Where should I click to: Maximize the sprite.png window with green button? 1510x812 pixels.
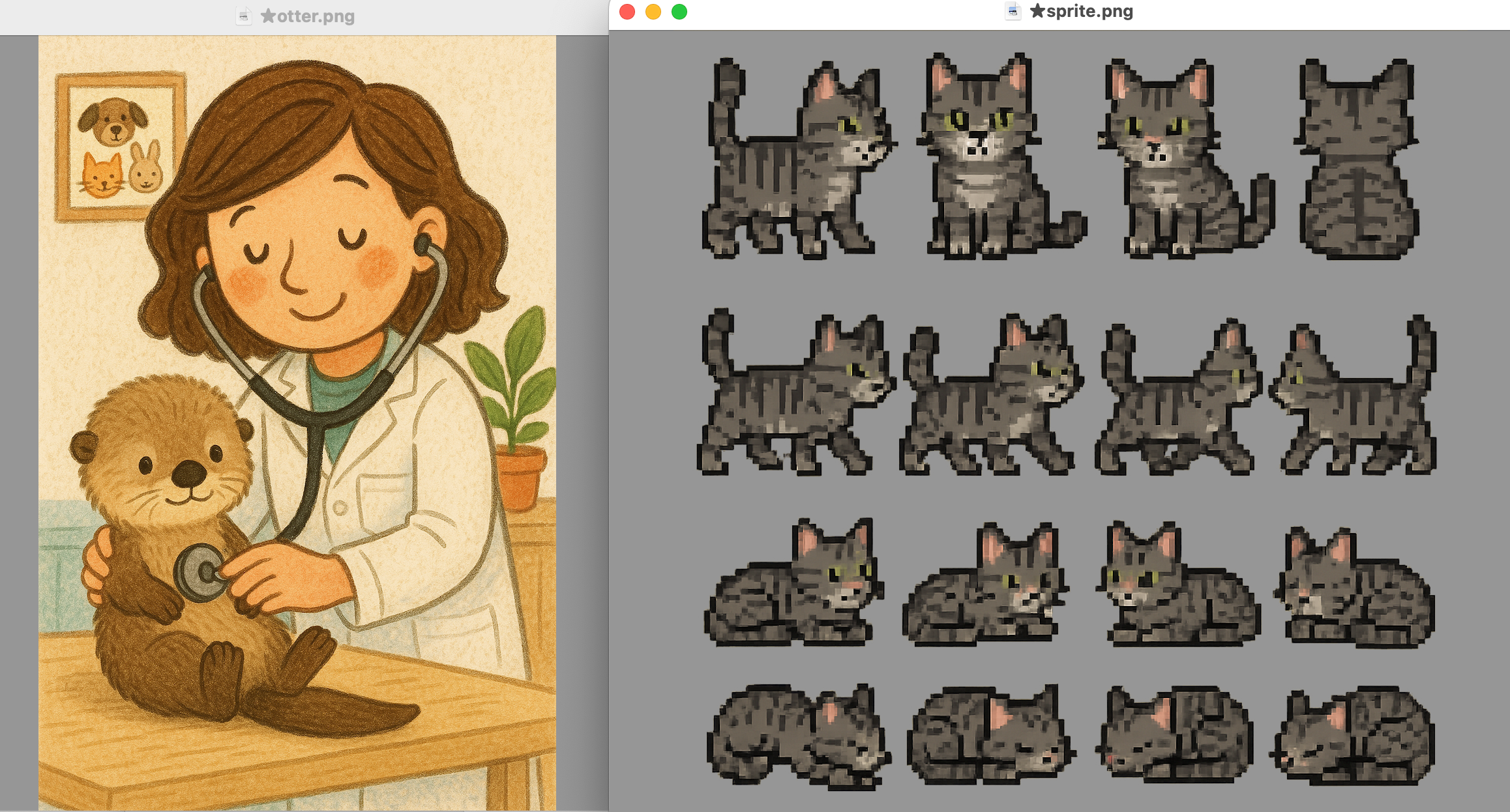pyautogui.click(x=679, y=12)
